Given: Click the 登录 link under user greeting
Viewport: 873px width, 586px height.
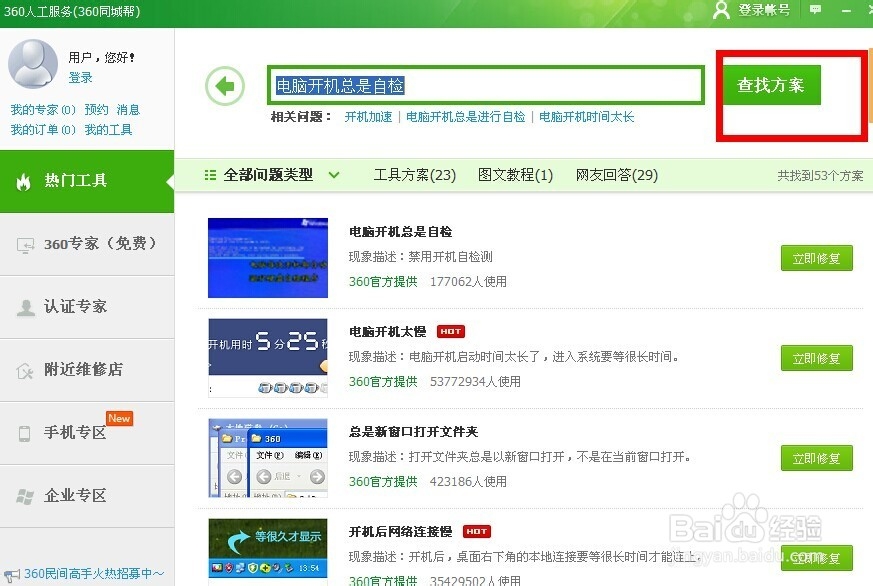Looking at the screenshot, I should pos(81,78).
